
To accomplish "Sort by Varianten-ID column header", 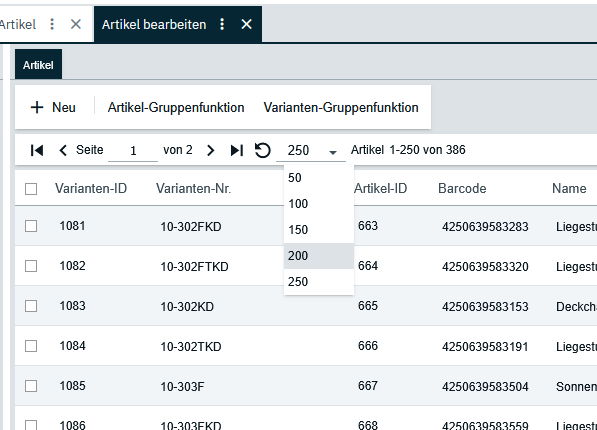I will 91,189.
